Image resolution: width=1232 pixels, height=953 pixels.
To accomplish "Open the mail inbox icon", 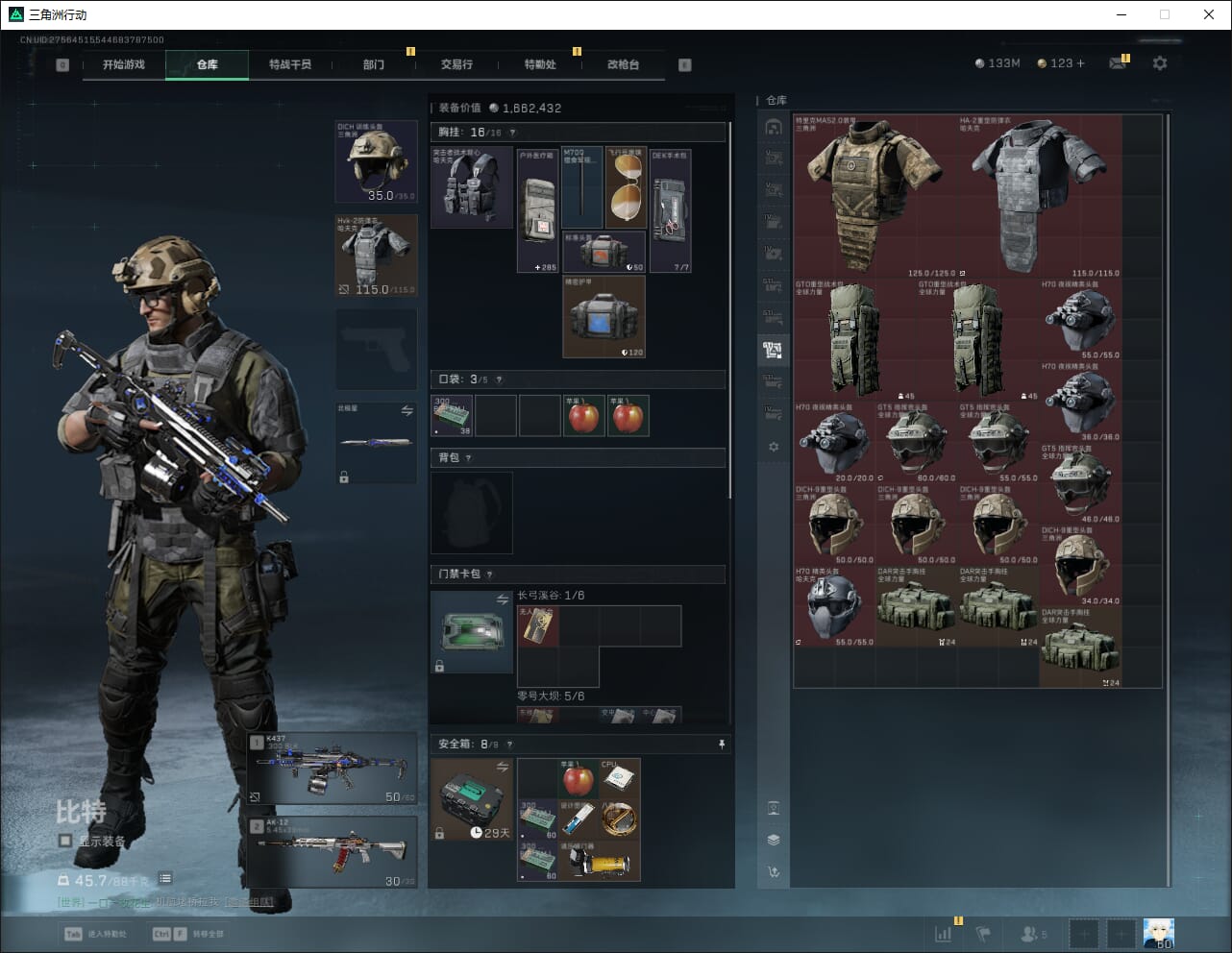I will click(1118, 63).
